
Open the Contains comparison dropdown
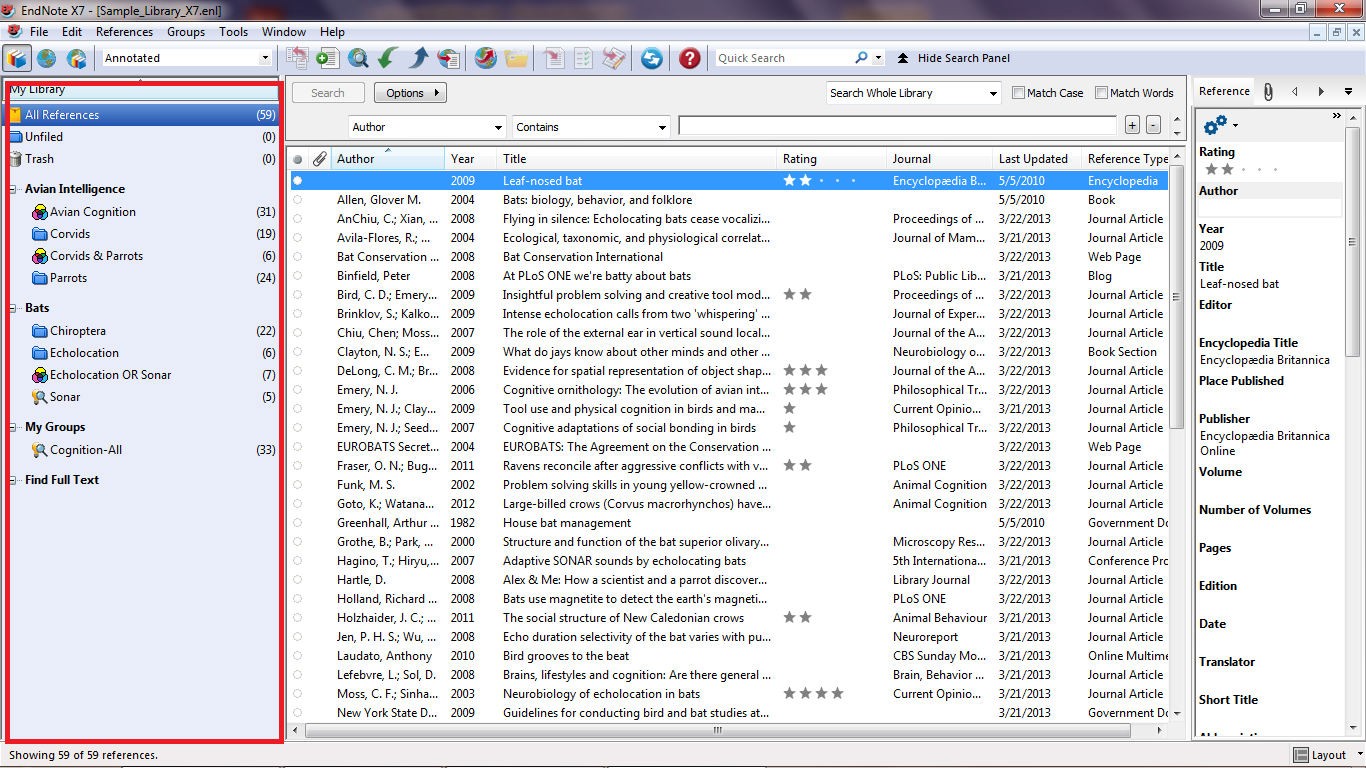tap(662, 127)
